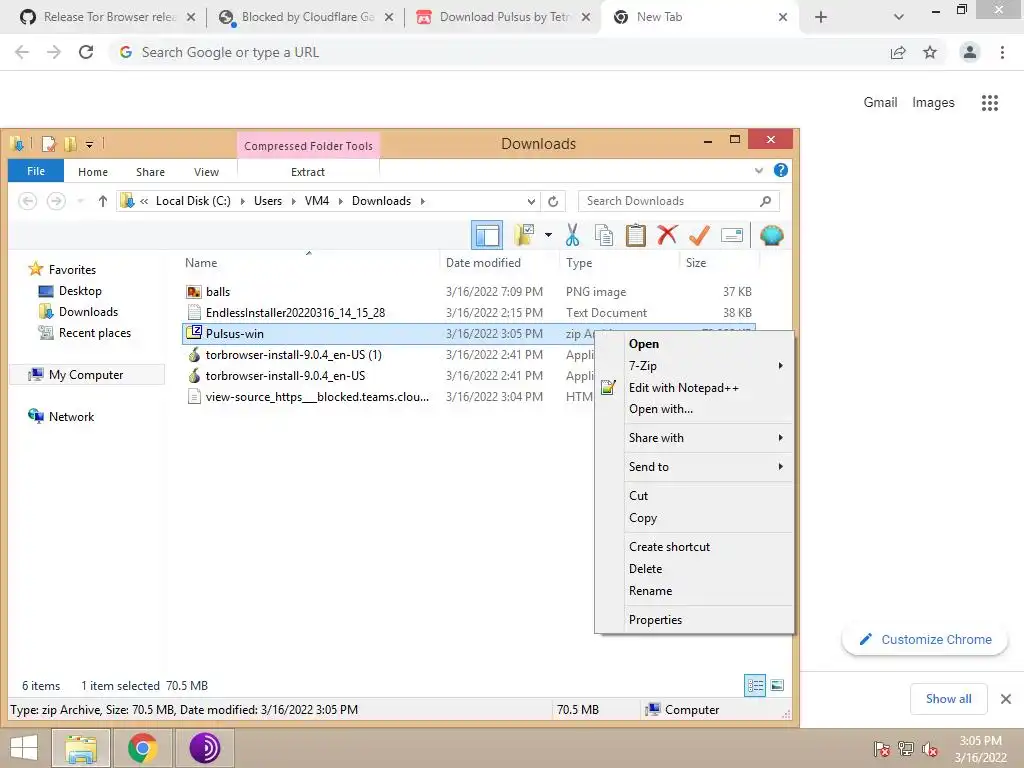Expand the 7-Zip submenu
Image resolution: width=1024 pixels, height=768 pixels.
coord(694,366)
